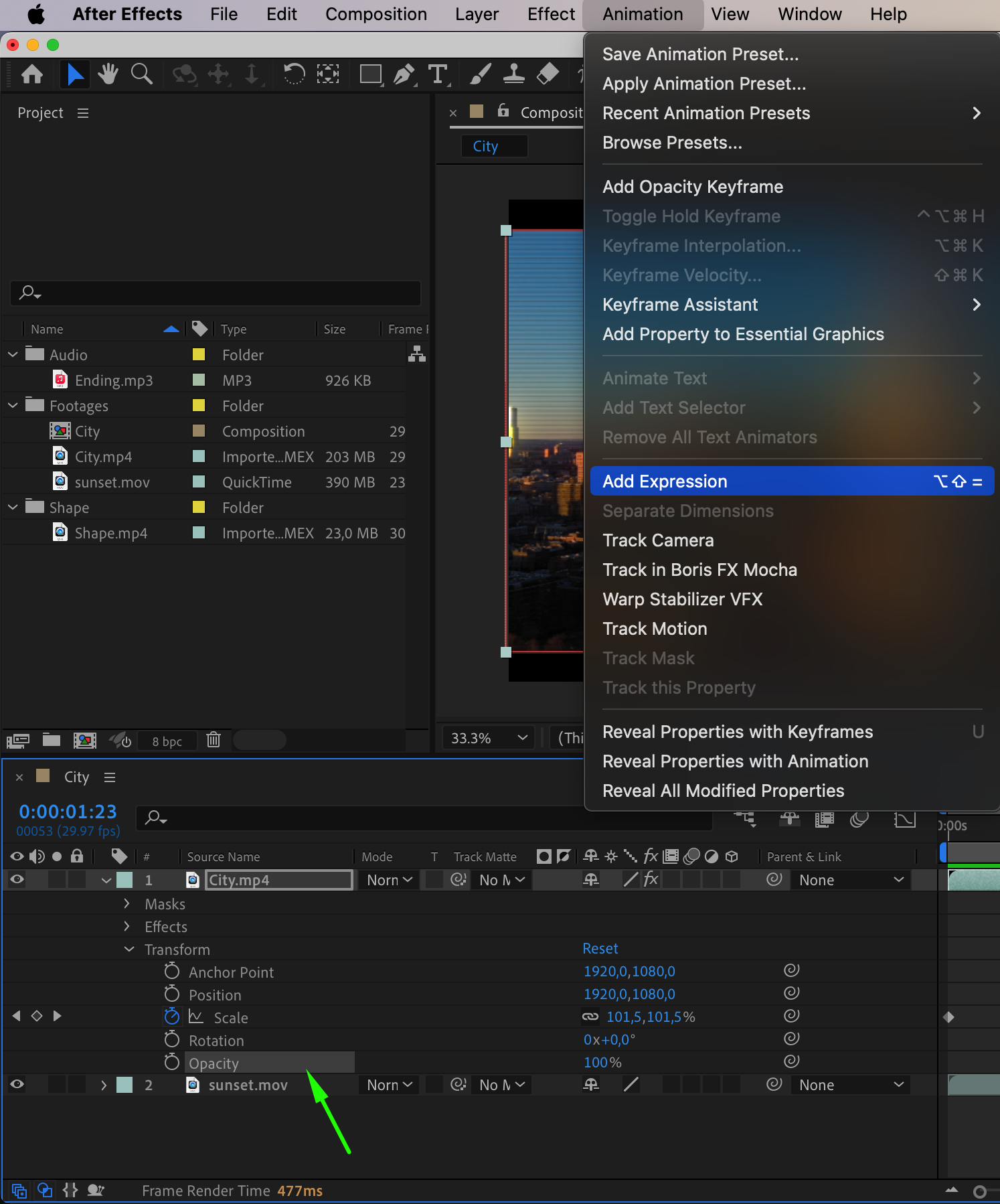Delete selected item with trash icon
The width and height of the screenshot is (1000, 1204).
[214, 740]
